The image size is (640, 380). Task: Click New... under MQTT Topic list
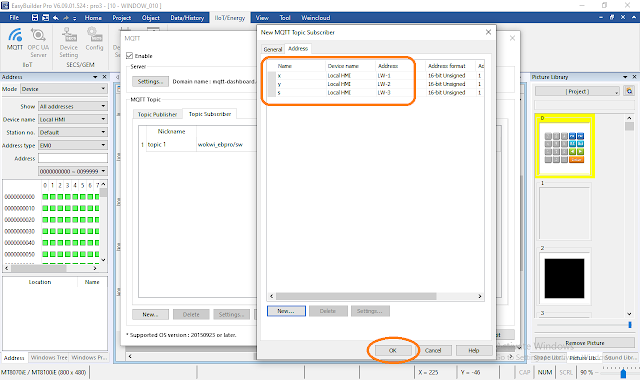tap(150, 315)
